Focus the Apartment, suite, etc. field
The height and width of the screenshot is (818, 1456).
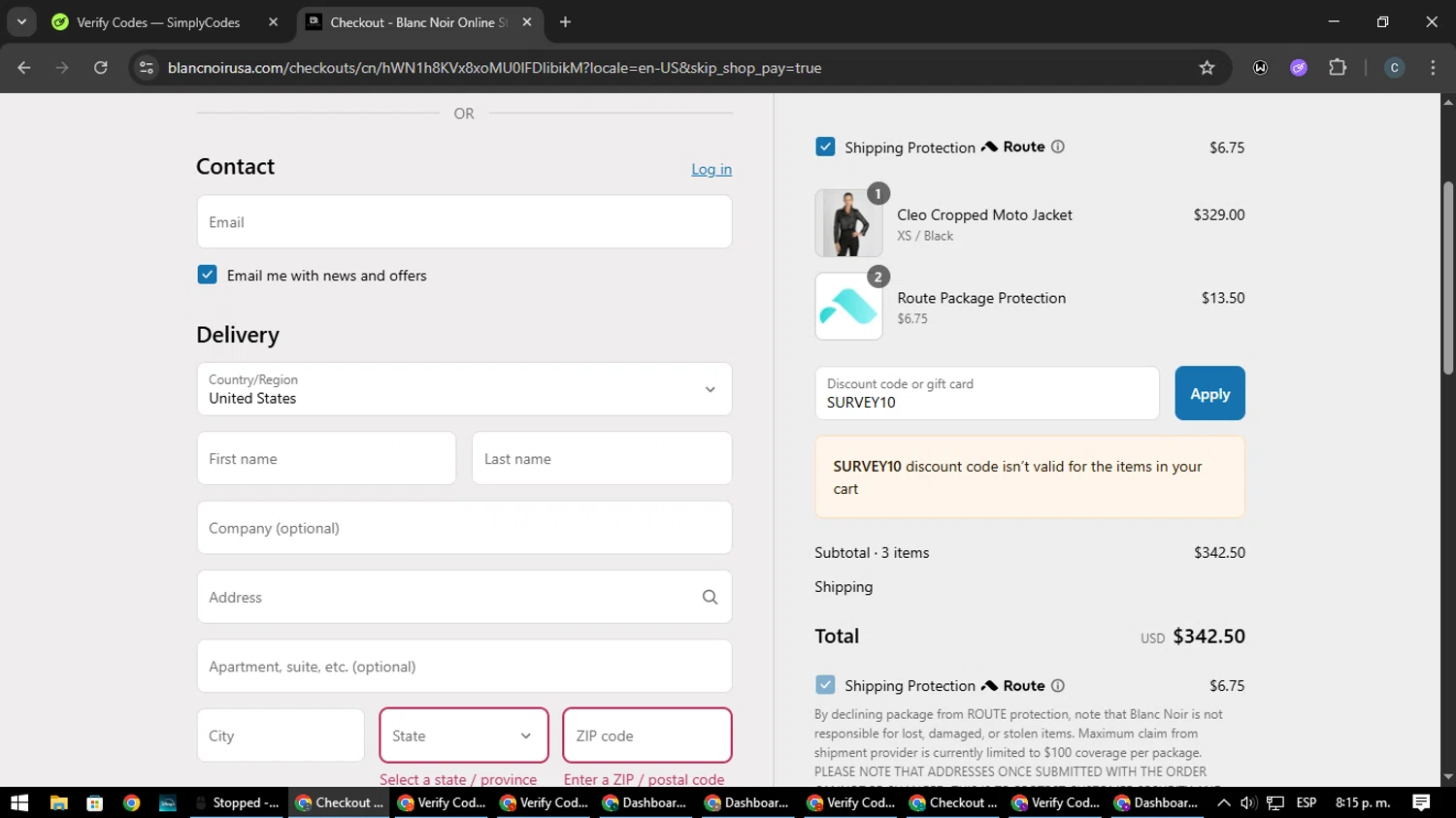464,666
